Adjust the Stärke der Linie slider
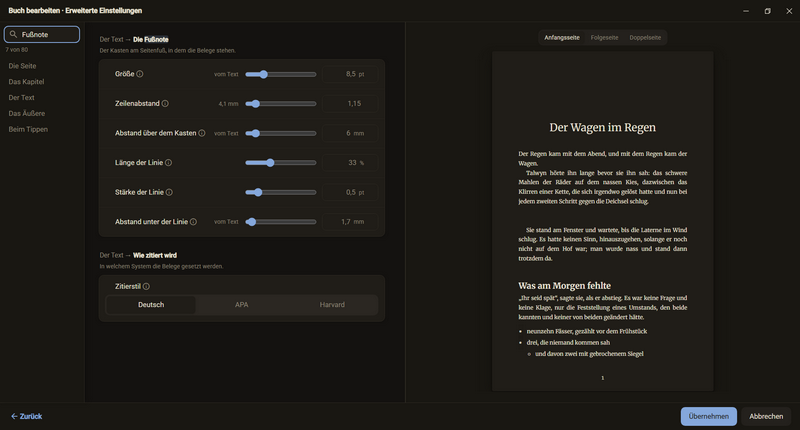 (x=281, y=192)
